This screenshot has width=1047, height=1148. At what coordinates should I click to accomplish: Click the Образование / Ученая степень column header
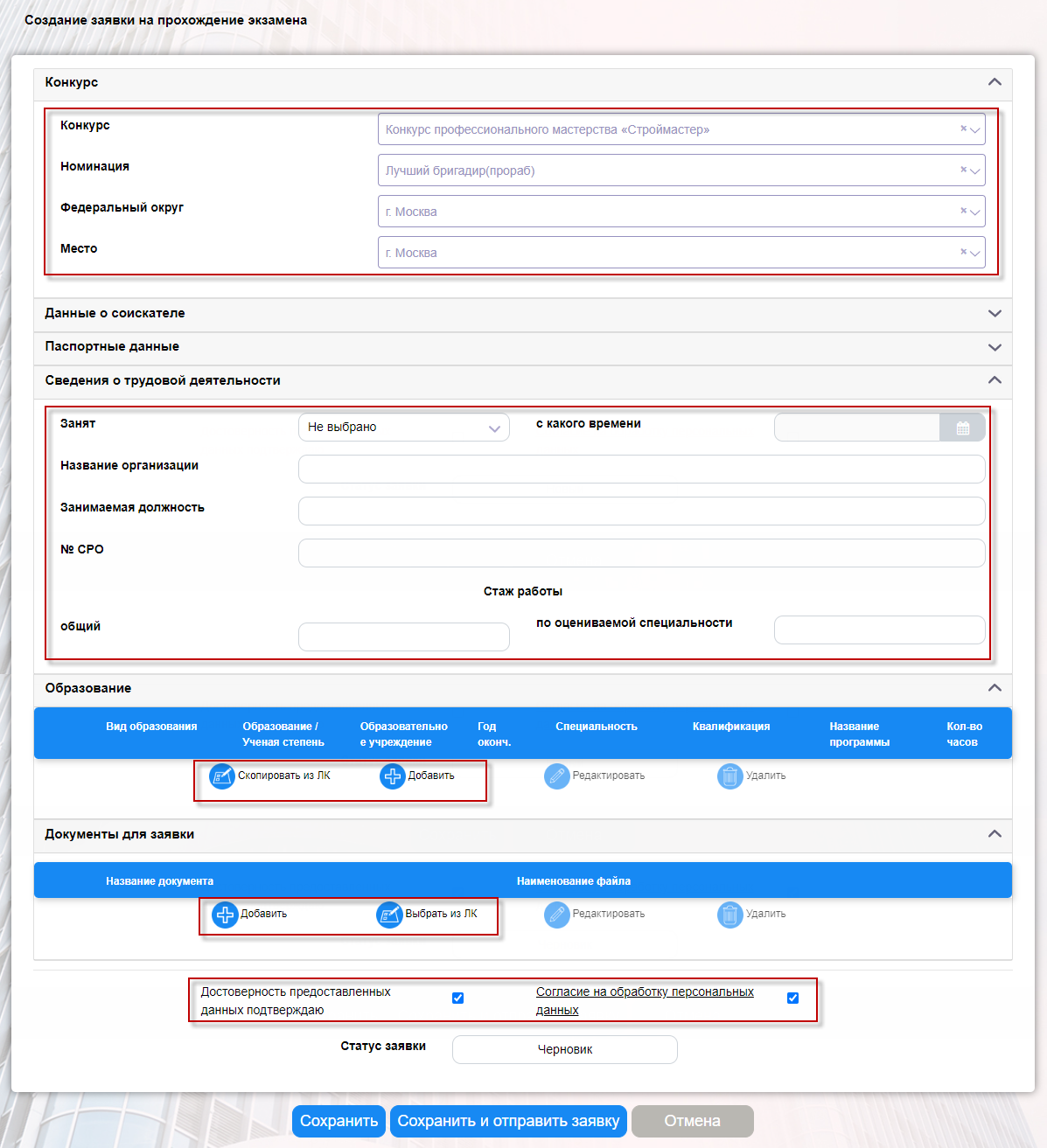pyautogui.click(x=283, y=734)
